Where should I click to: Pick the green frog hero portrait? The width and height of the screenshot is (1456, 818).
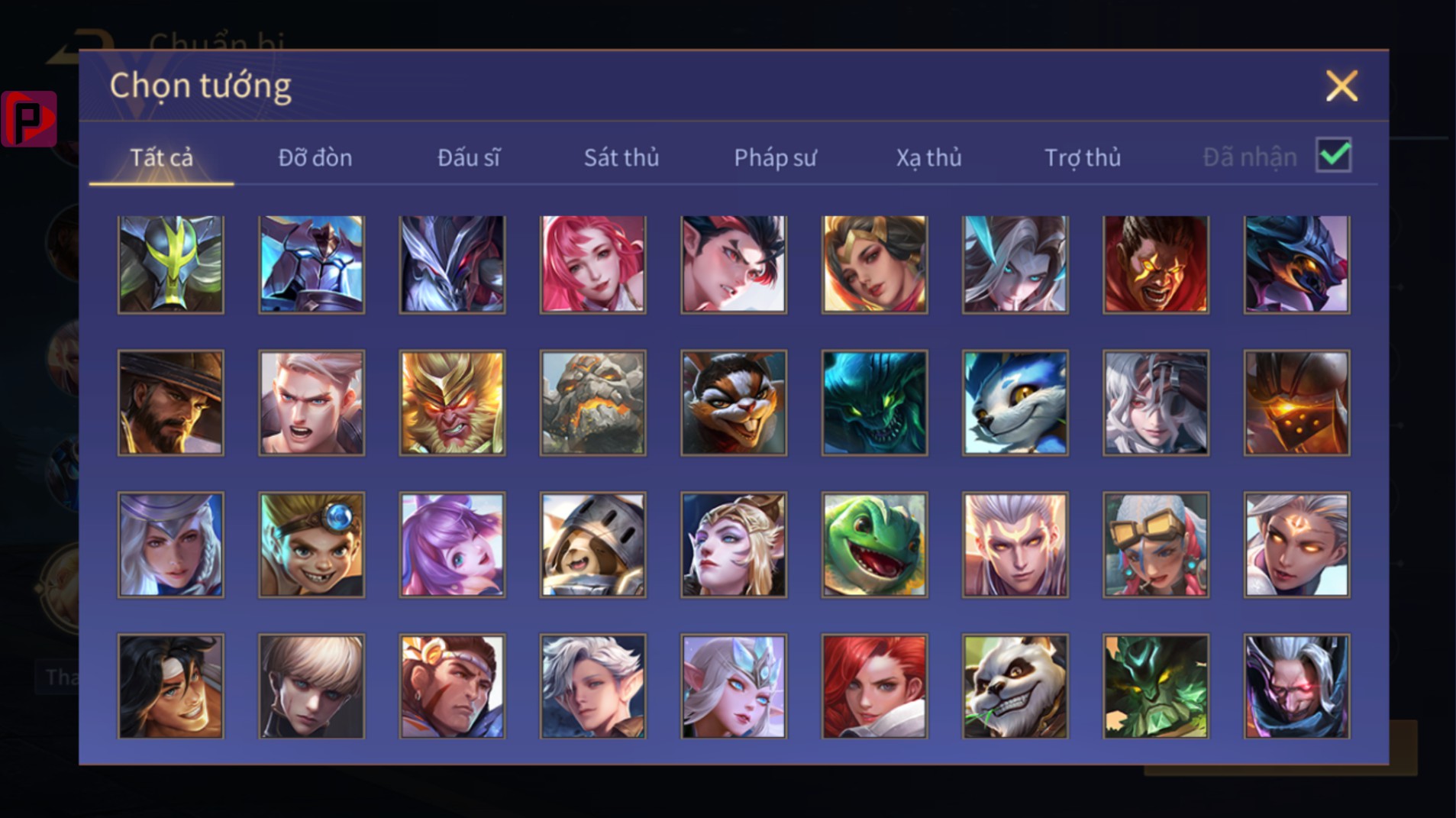tap(874, 545)
